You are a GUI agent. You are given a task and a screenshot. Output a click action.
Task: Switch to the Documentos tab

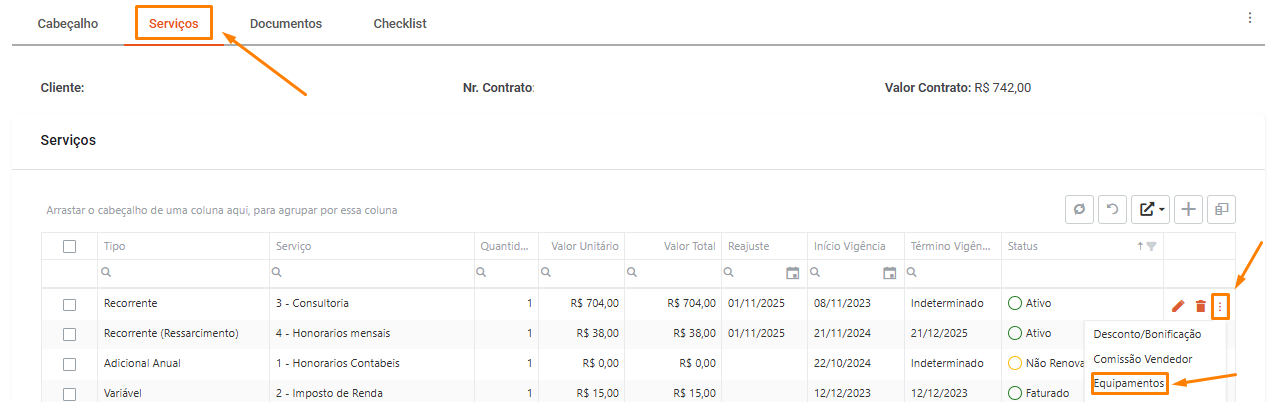(x=286, y=24)
